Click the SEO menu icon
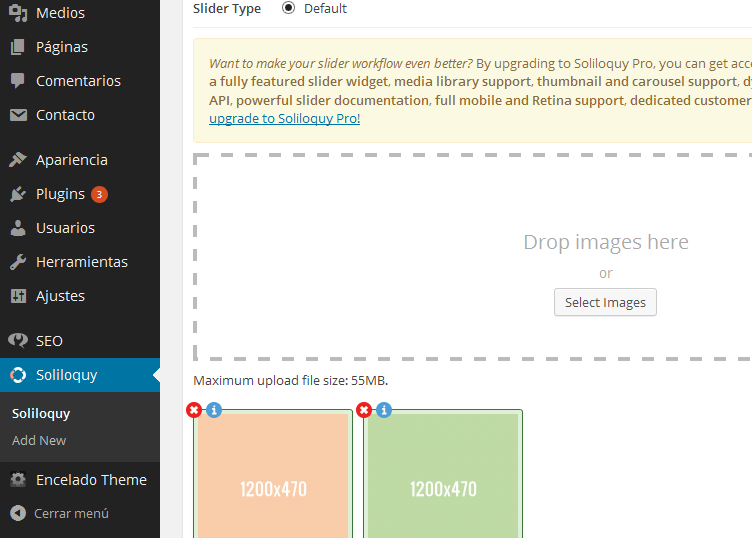This screenshot has height=538, width=752. [x=18, y=340]
